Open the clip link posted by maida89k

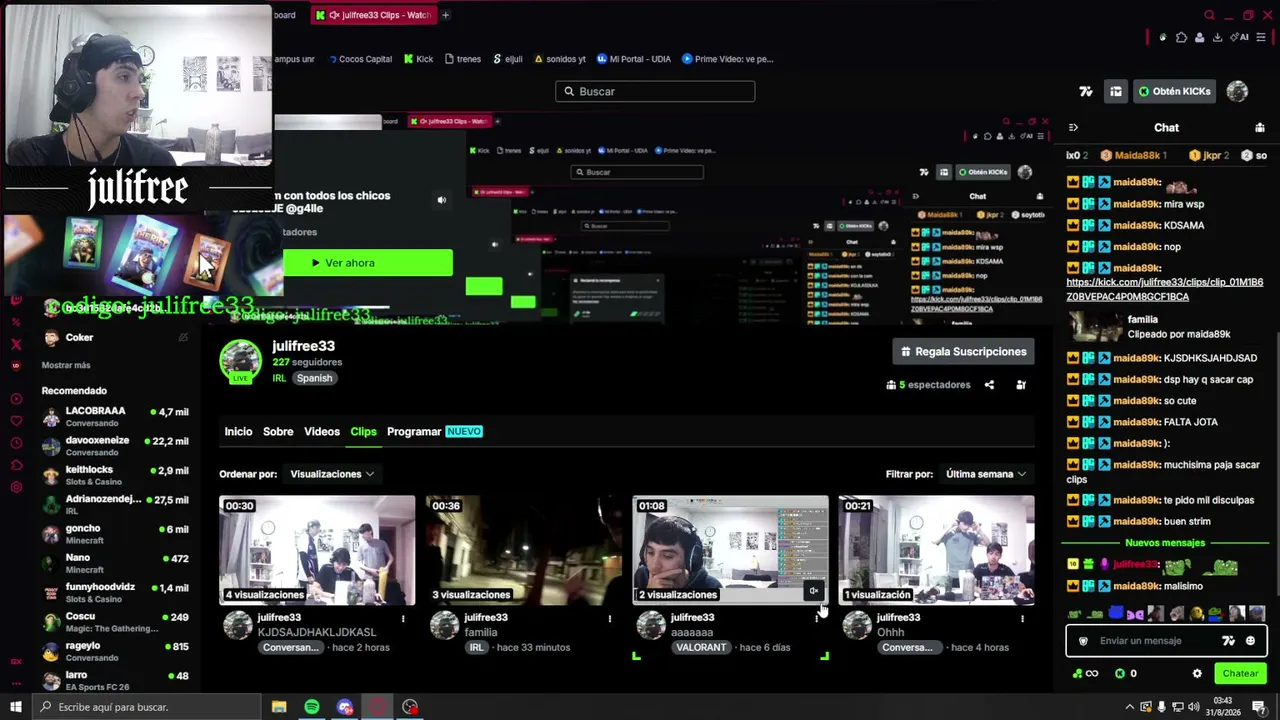click(x=1165, y=289)
